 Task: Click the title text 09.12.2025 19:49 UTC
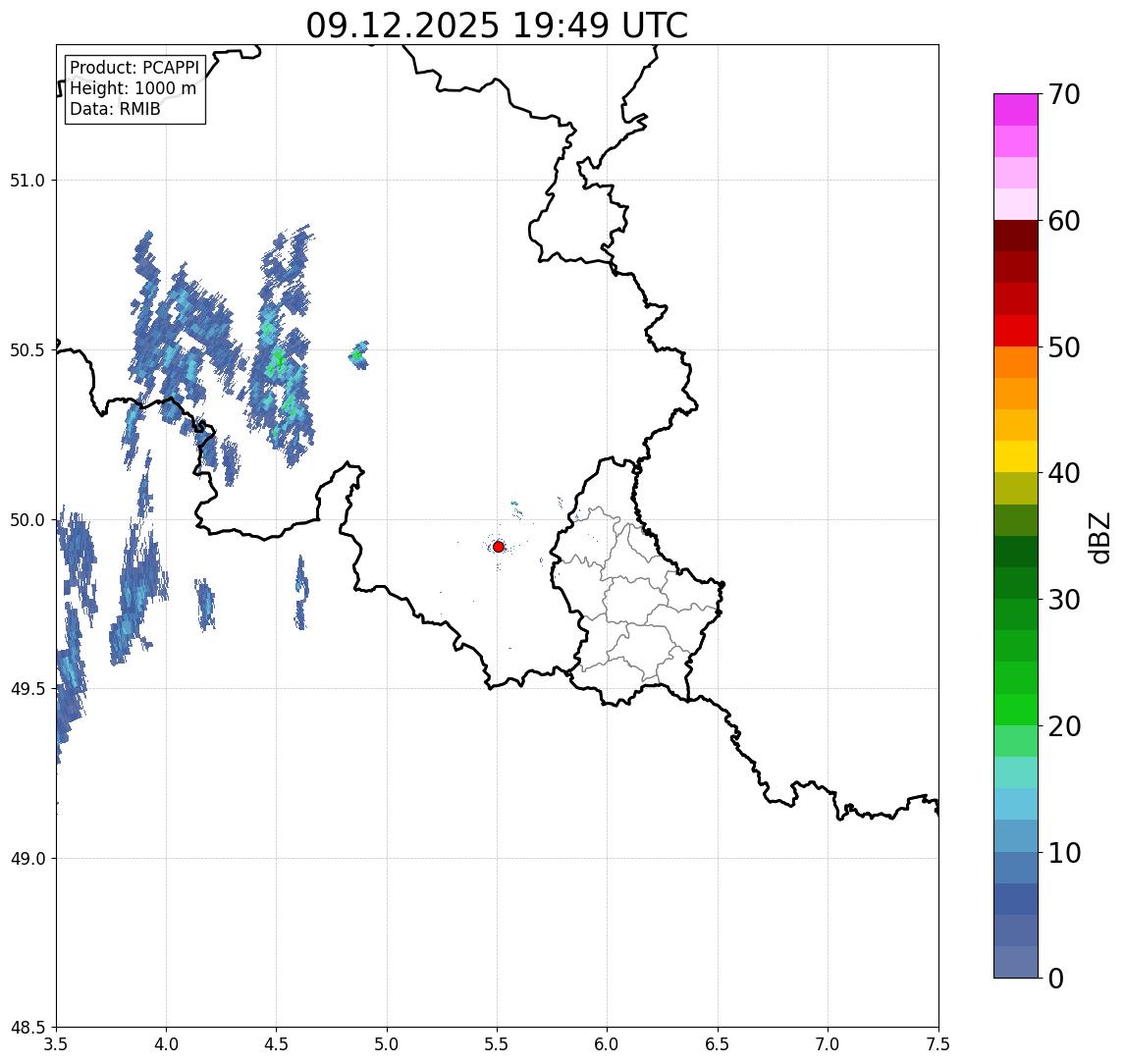pos(497,26)
